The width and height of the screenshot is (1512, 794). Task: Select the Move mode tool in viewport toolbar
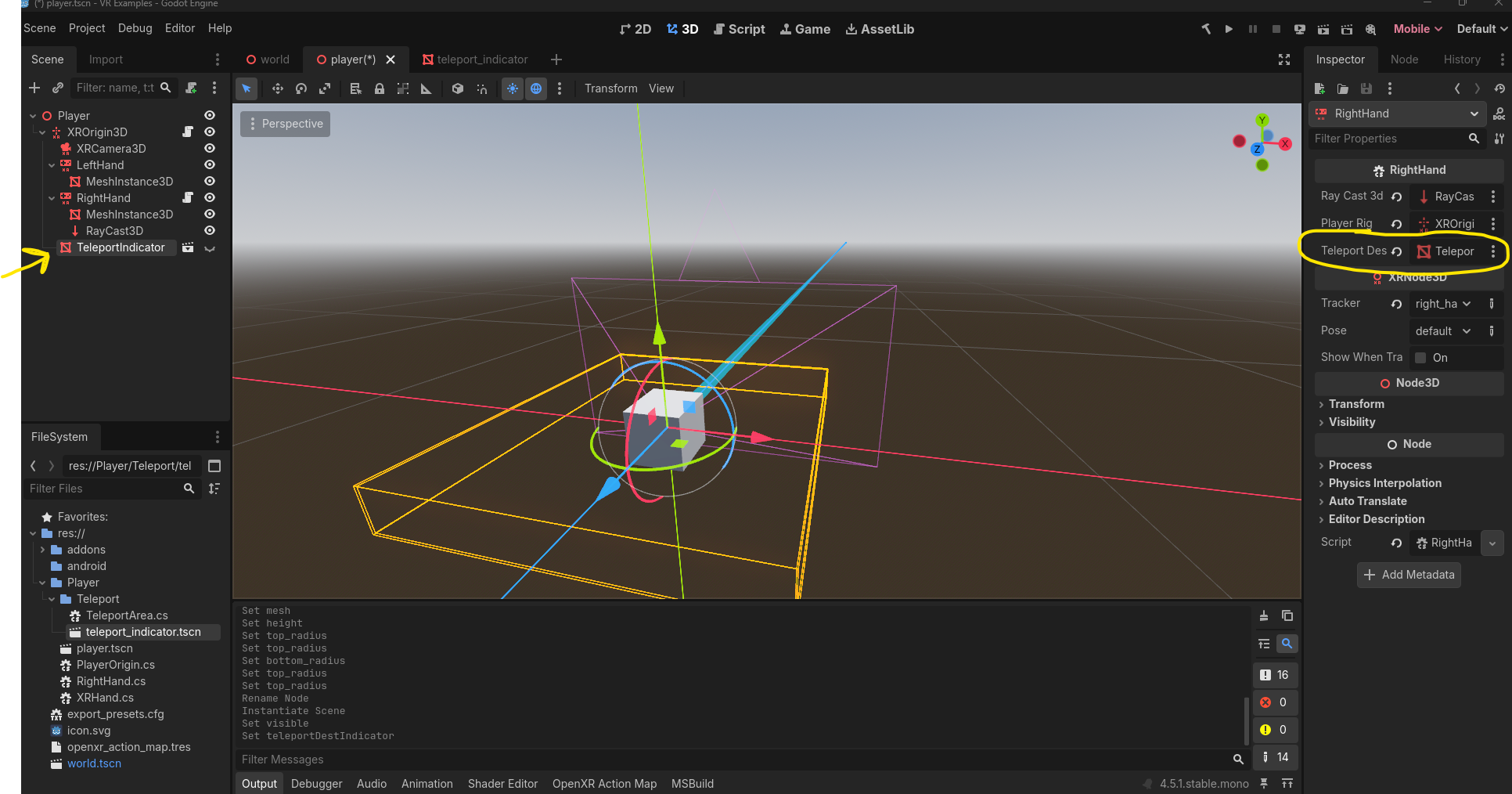click(x=277, y=88)
